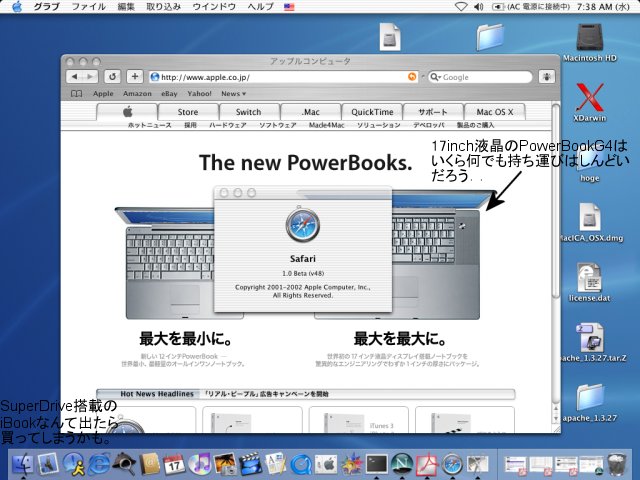
Task: Click the volume icon in the menu bar
Action: click(x=478, y=7)
